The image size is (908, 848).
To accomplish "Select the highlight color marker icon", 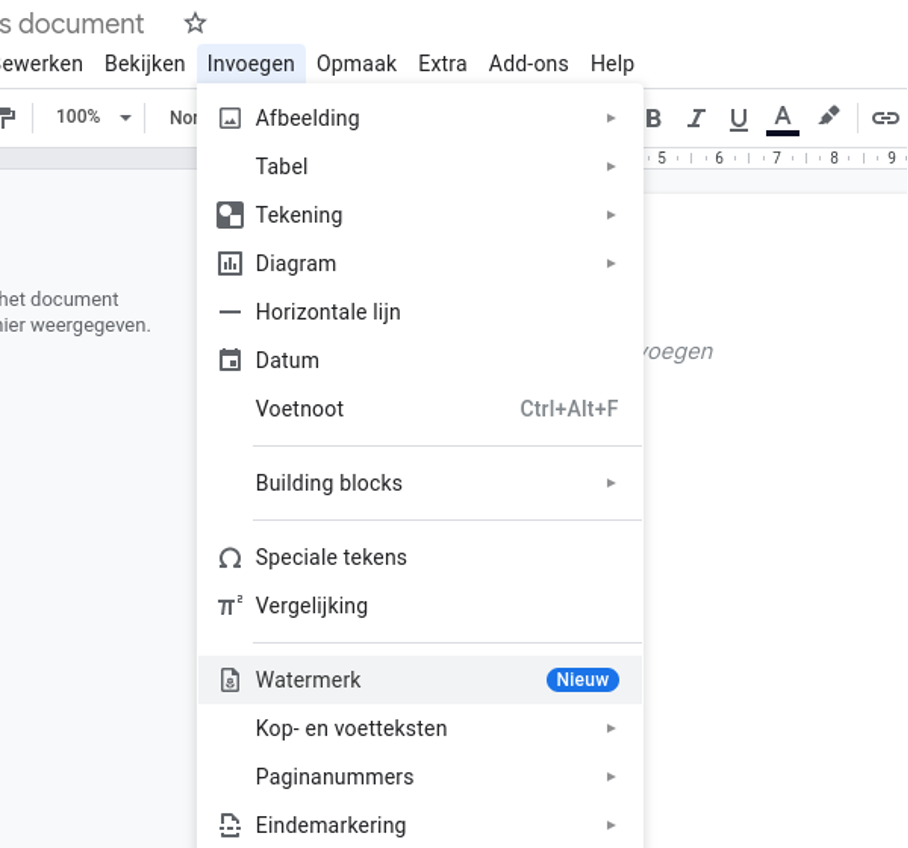I will tap(828, 118).
